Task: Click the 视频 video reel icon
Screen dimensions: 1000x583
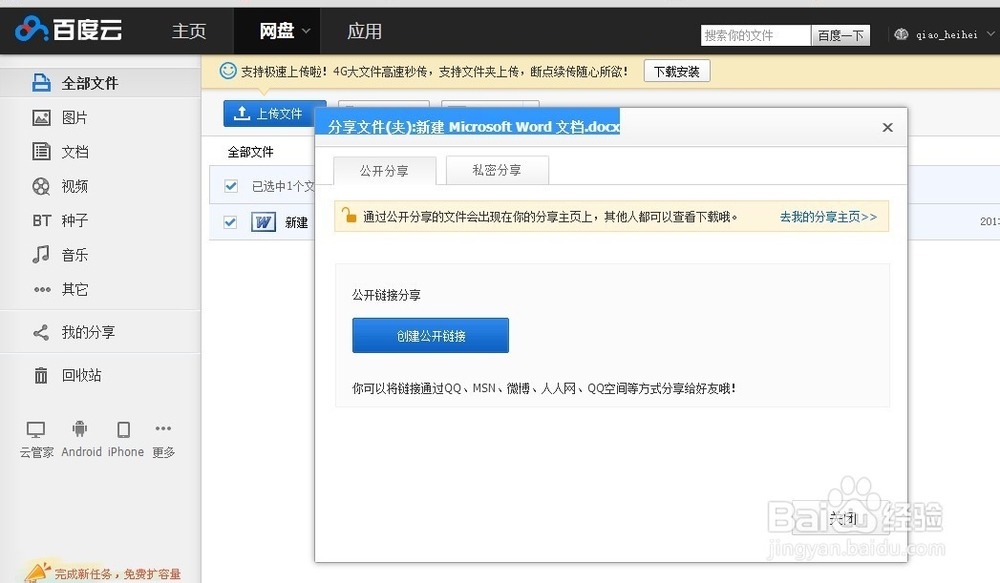Action: 41,186
